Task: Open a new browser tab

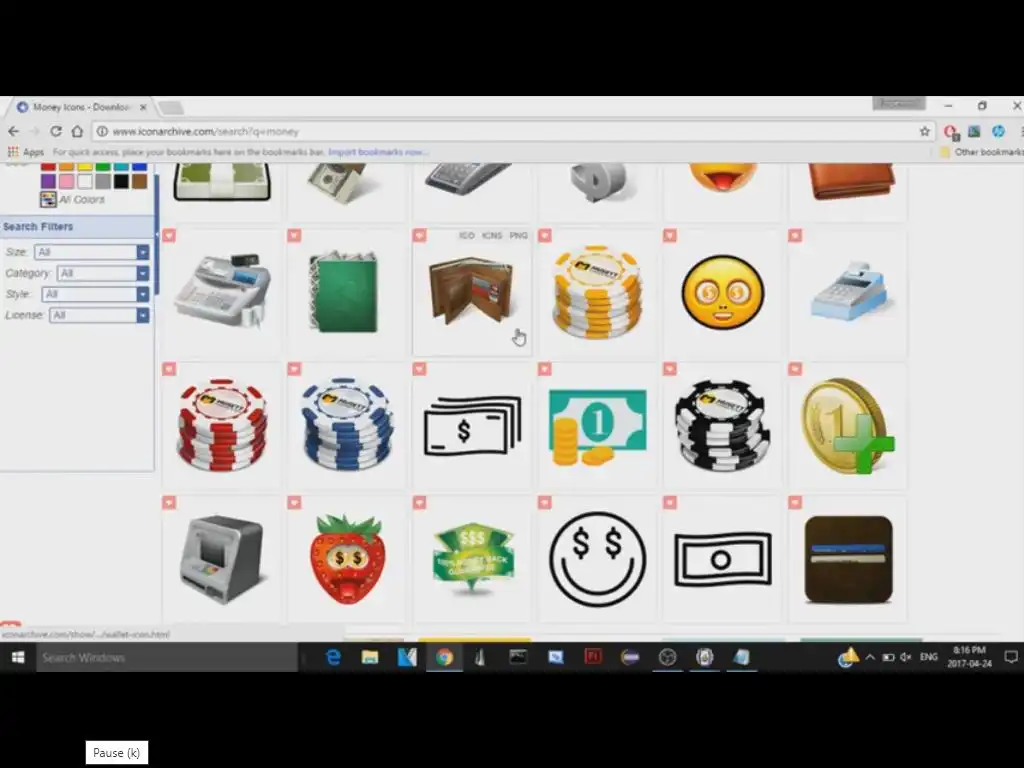Action: 170,107
